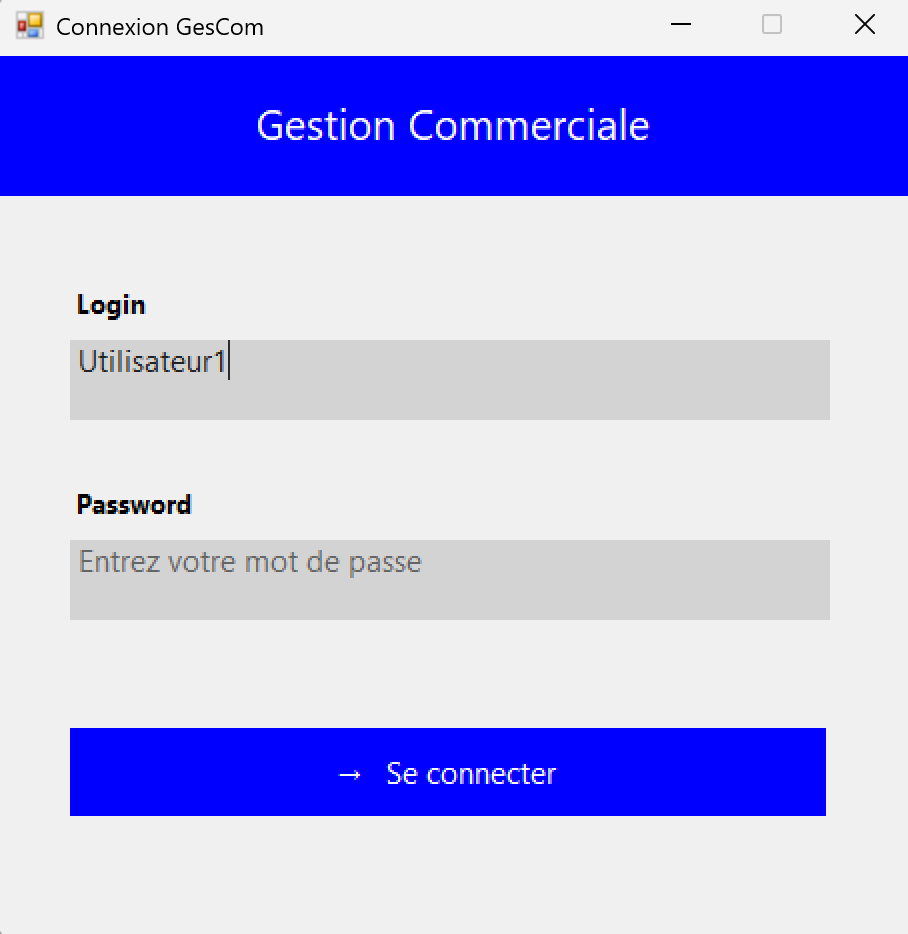
Task: Close the Connexion GesCom window
Action: click(864, 25)
